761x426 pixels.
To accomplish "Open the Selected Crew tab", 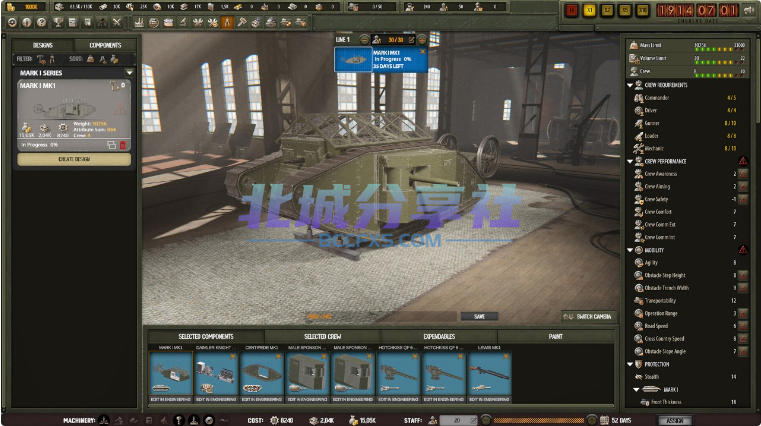I will 322,336.
